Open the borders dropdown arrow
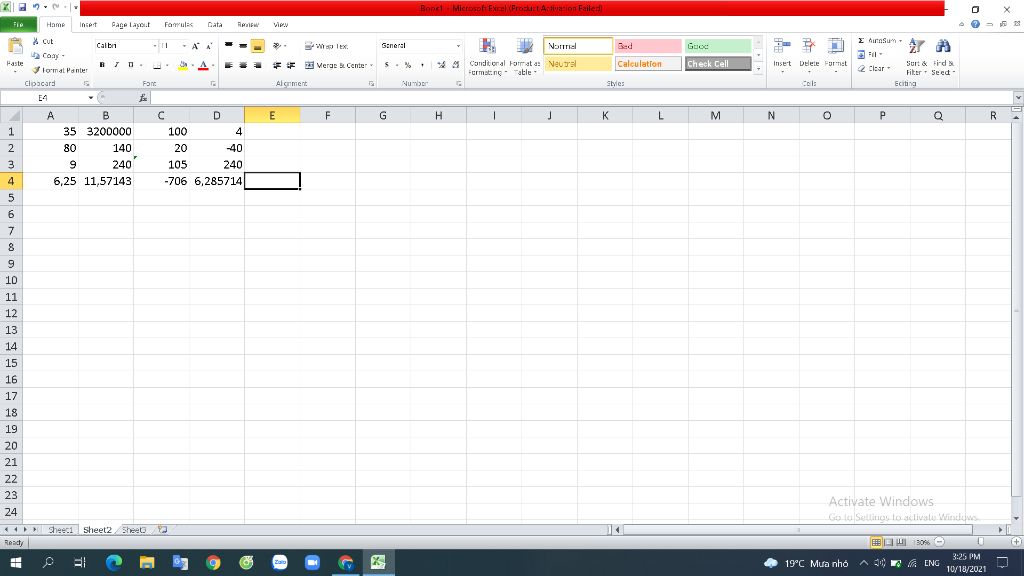The width and height of the screenshot is (1024, 576). pyautogui.click(x=167, y=65)
